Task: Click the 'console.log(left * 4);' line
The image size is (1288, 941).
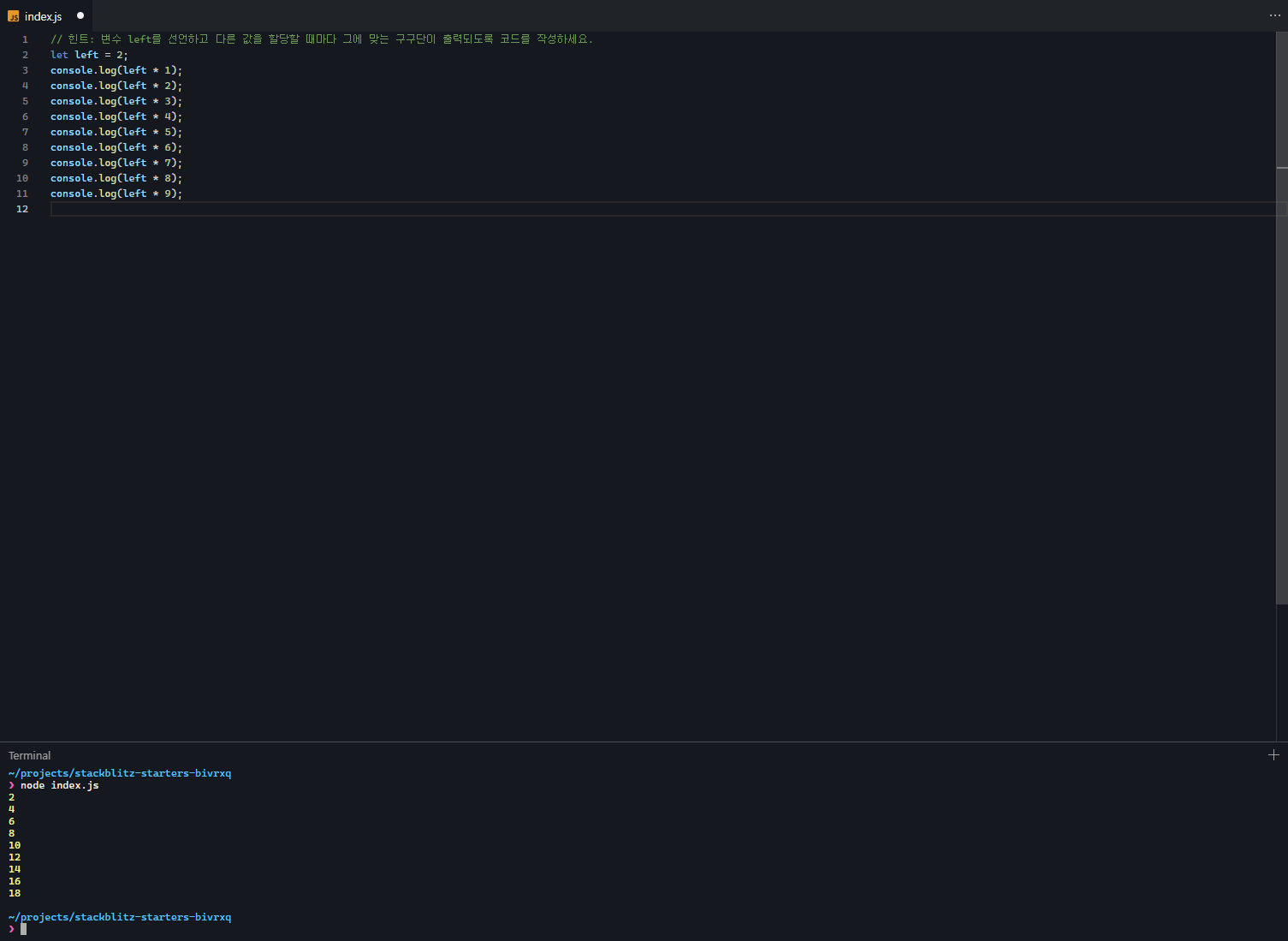Action: point(116,116)
